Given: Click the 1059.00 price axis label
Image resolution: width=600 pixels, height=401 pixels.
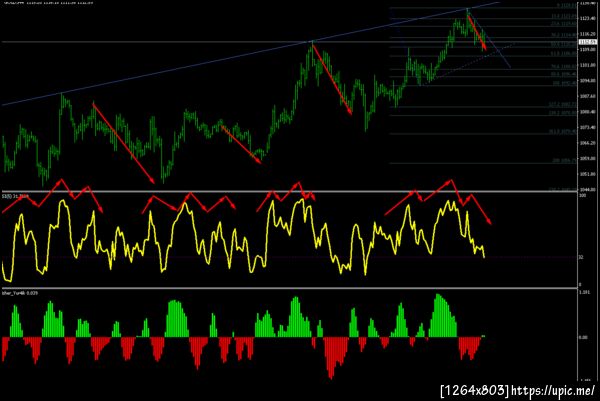Looking at the screenshot, I should pyautogui.click(x=588, y=158).
